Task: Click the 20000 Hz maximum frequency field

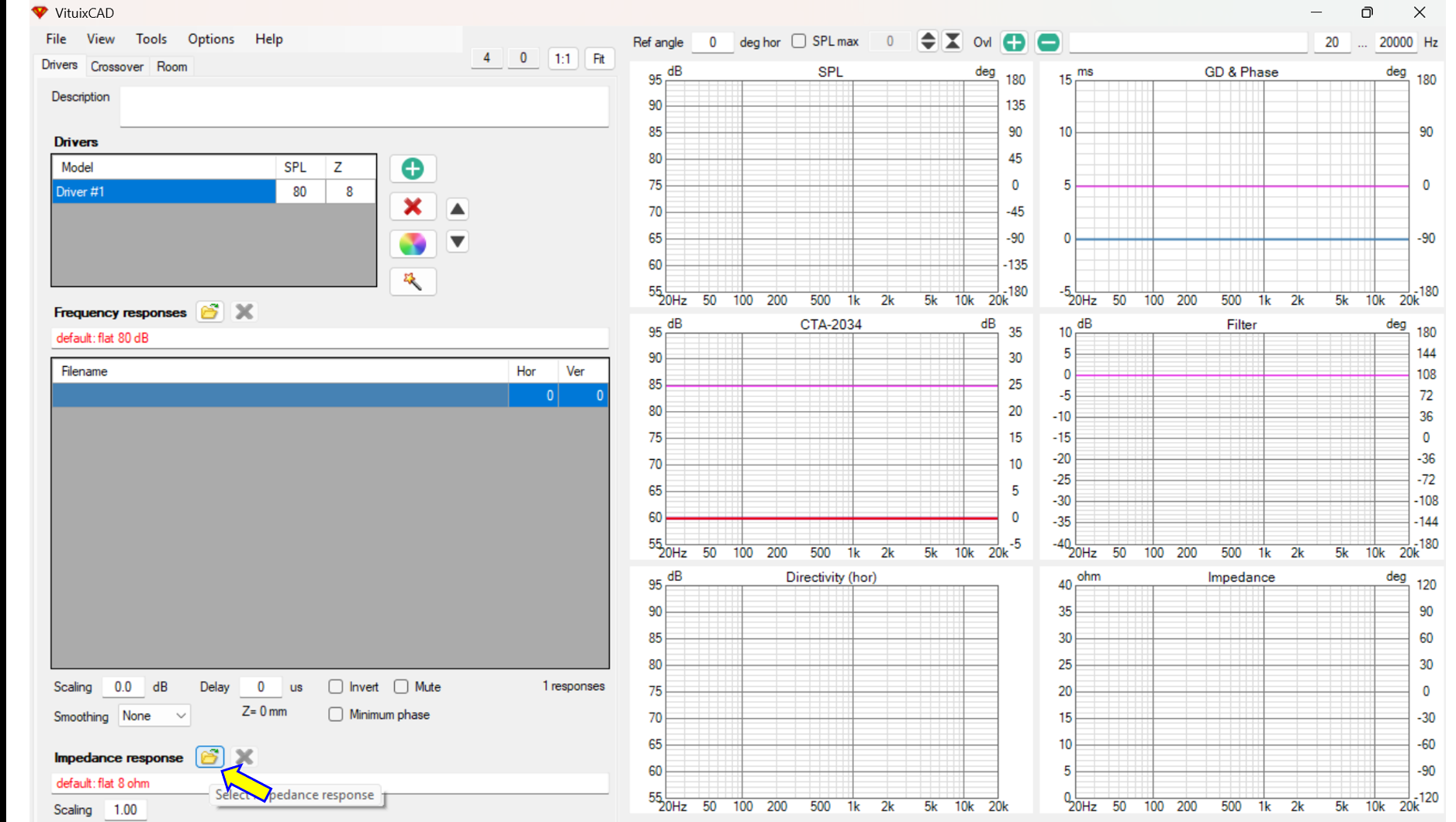Action: (x=1395, y=43)
